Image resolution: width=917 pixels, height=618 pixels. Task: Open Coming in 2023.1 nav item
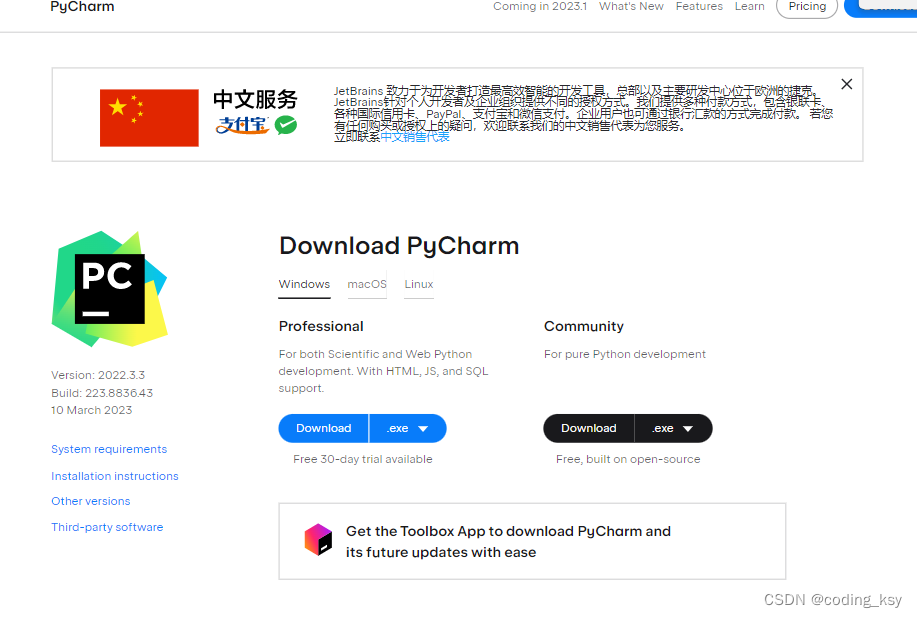(x=540, y=6)
